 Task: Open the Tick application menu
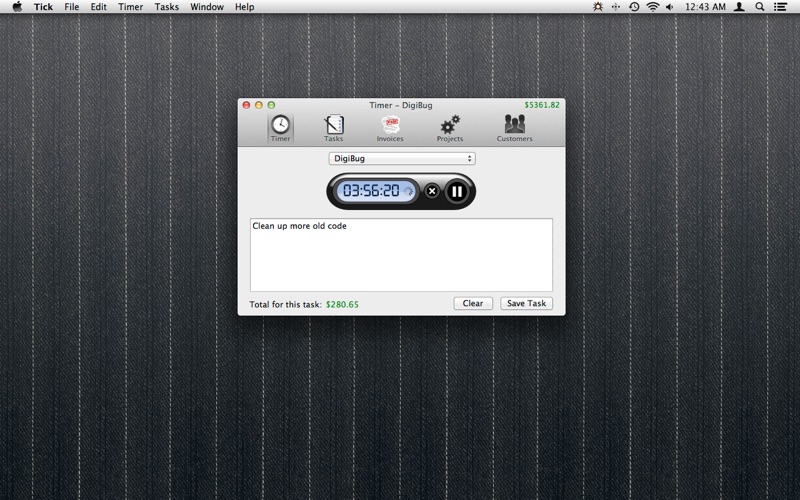[43, 7]
